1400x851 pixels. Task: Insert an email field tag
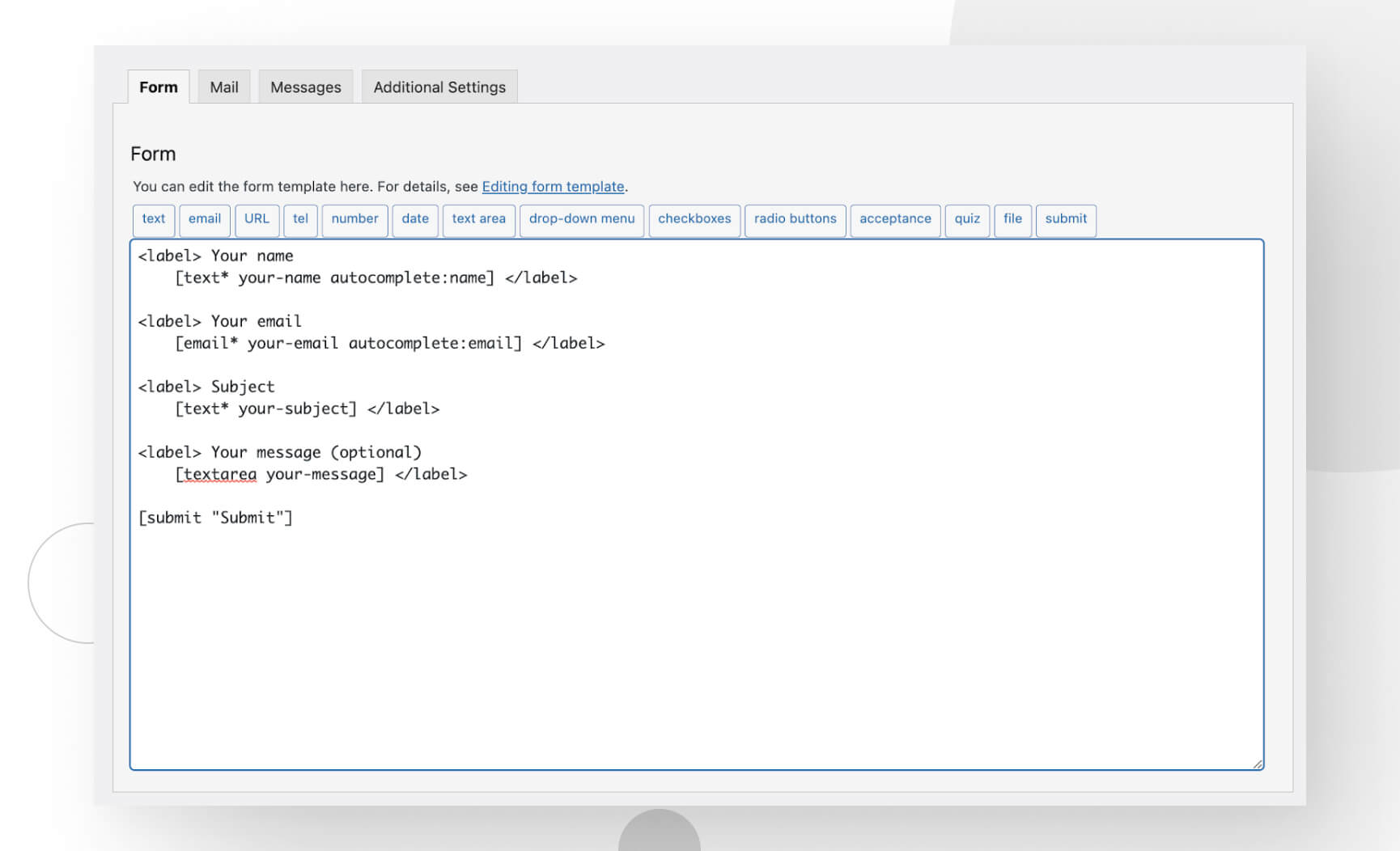pyautogui.click(x=205, y=219)
